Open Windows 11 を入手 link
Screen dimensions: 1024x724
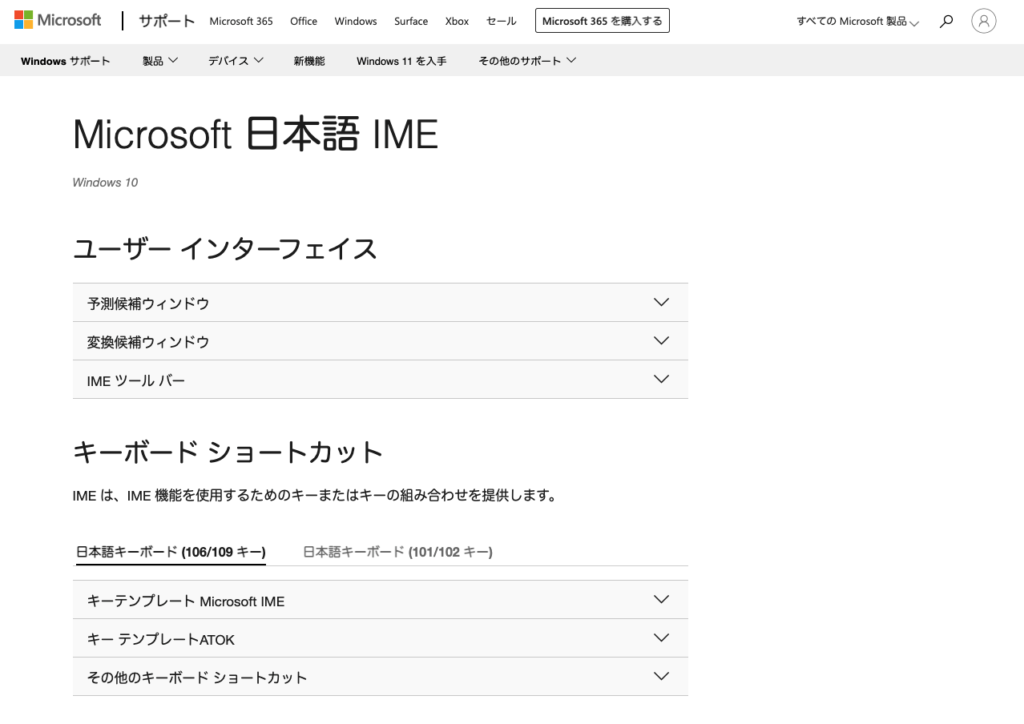(x=402, y=61)
